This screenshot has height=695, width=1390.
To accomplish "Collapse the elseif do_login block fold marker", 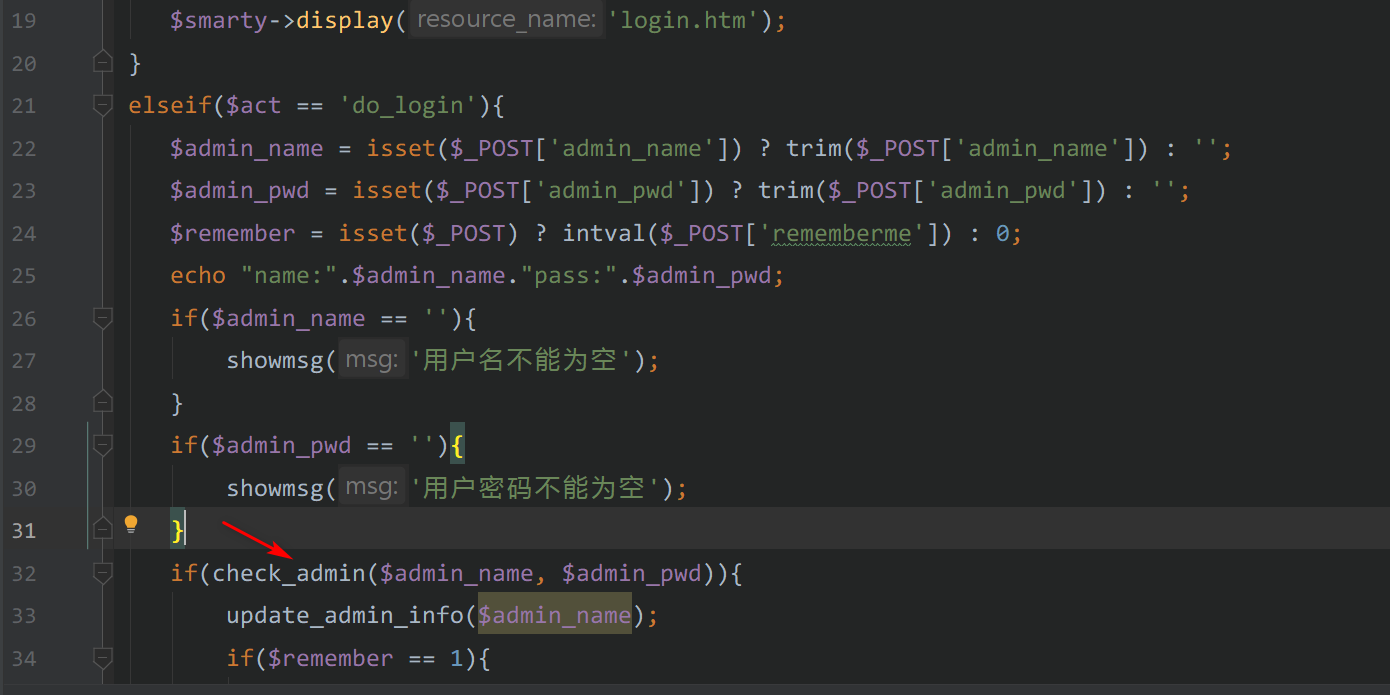I will click(x=102, y=104).
